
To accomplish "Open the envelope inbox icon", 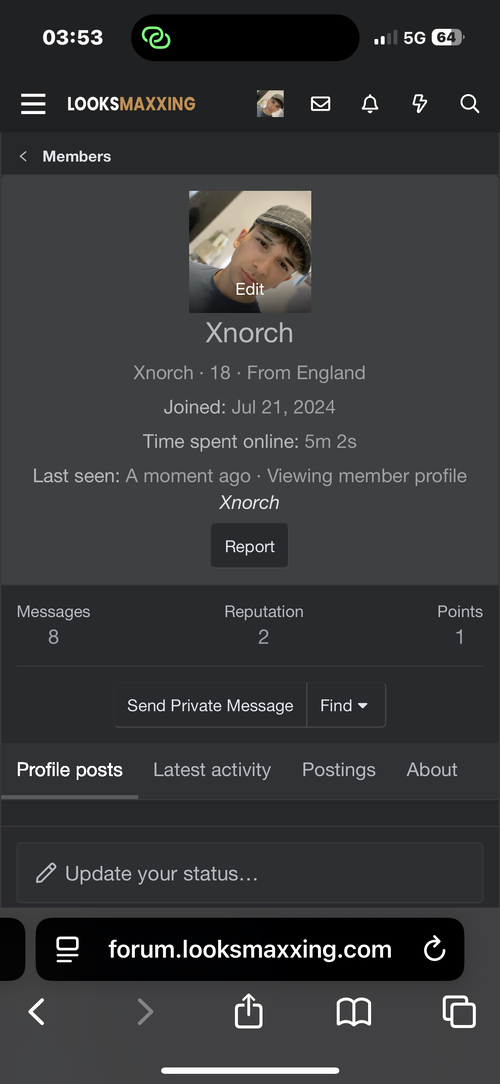I will tap(320, 104).
